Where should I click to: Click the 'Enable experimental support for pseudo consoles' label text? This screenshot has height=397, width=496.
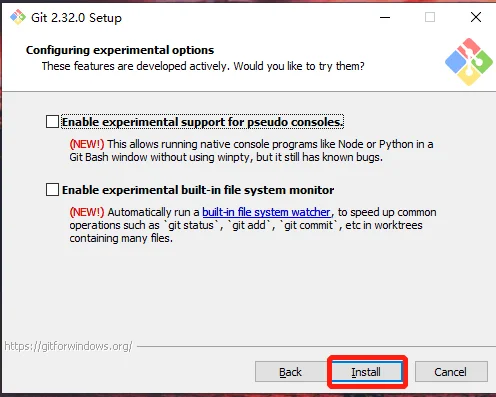point(202,122)
